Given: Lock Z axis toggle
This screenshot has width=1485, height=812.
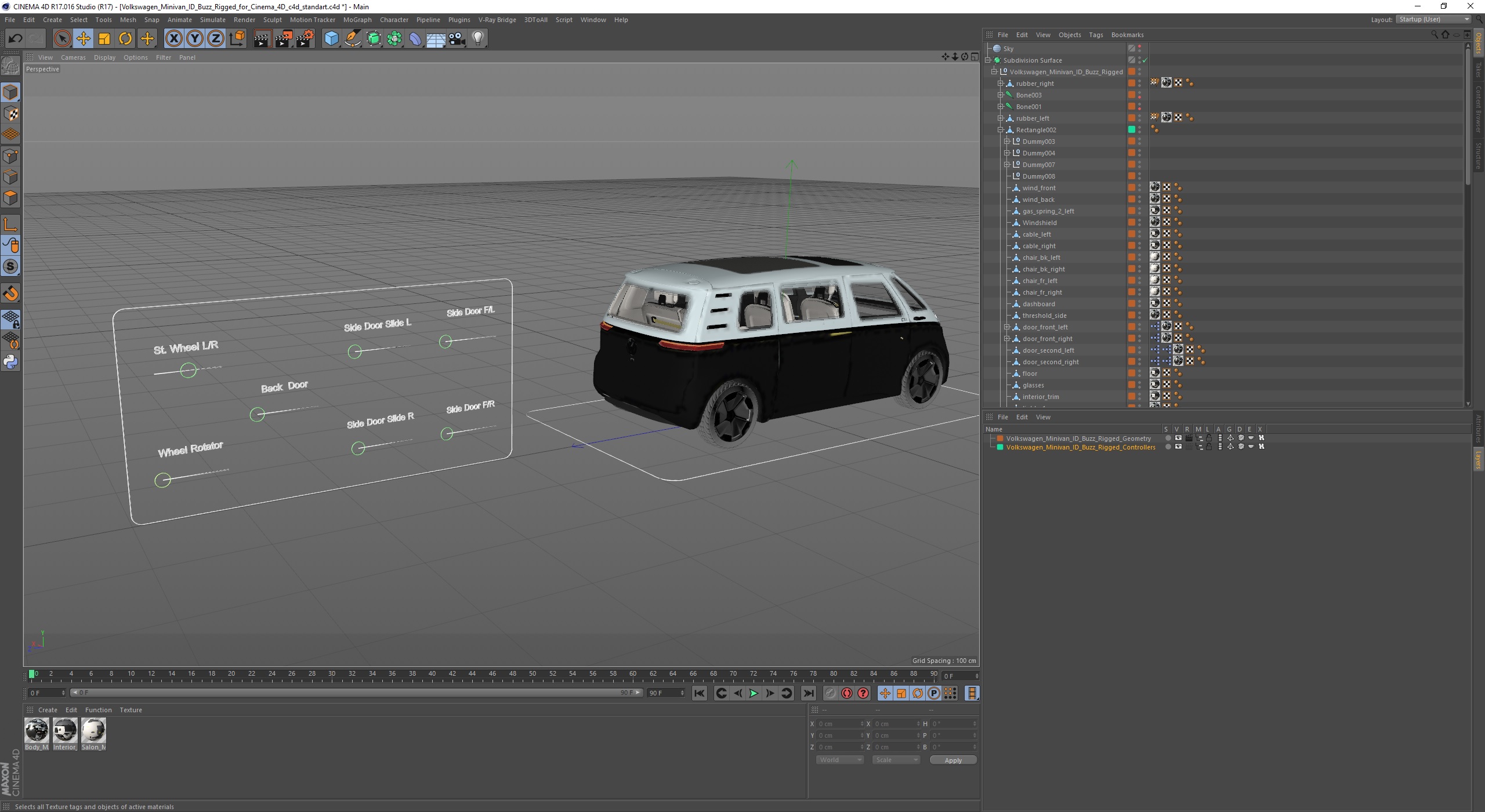Looking at the screenshot, I should (x=216, y=39).
